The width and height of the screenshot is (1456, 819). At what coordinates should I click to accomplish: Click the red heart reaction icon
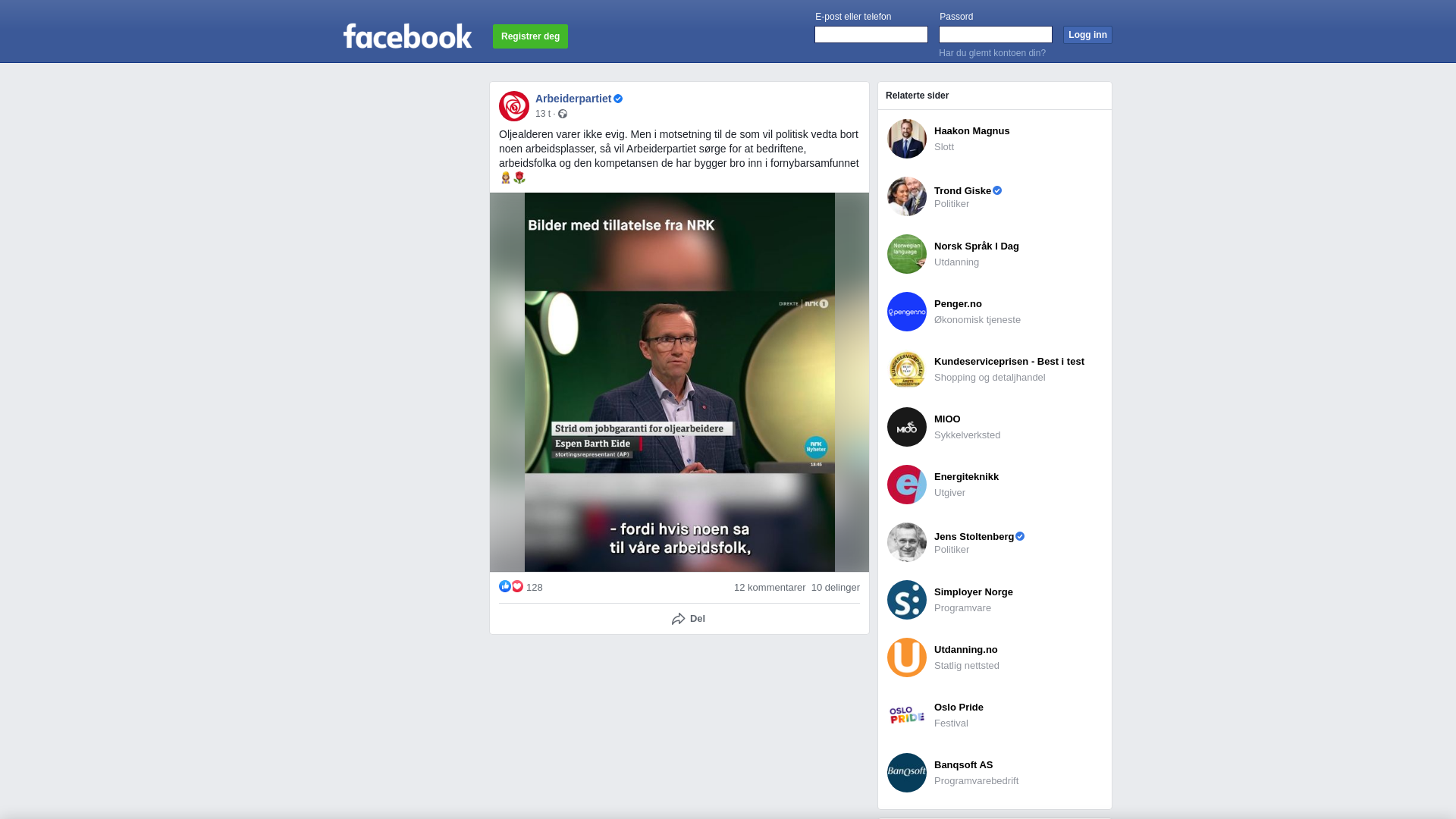pyautogui.click(x=517, y=586)
